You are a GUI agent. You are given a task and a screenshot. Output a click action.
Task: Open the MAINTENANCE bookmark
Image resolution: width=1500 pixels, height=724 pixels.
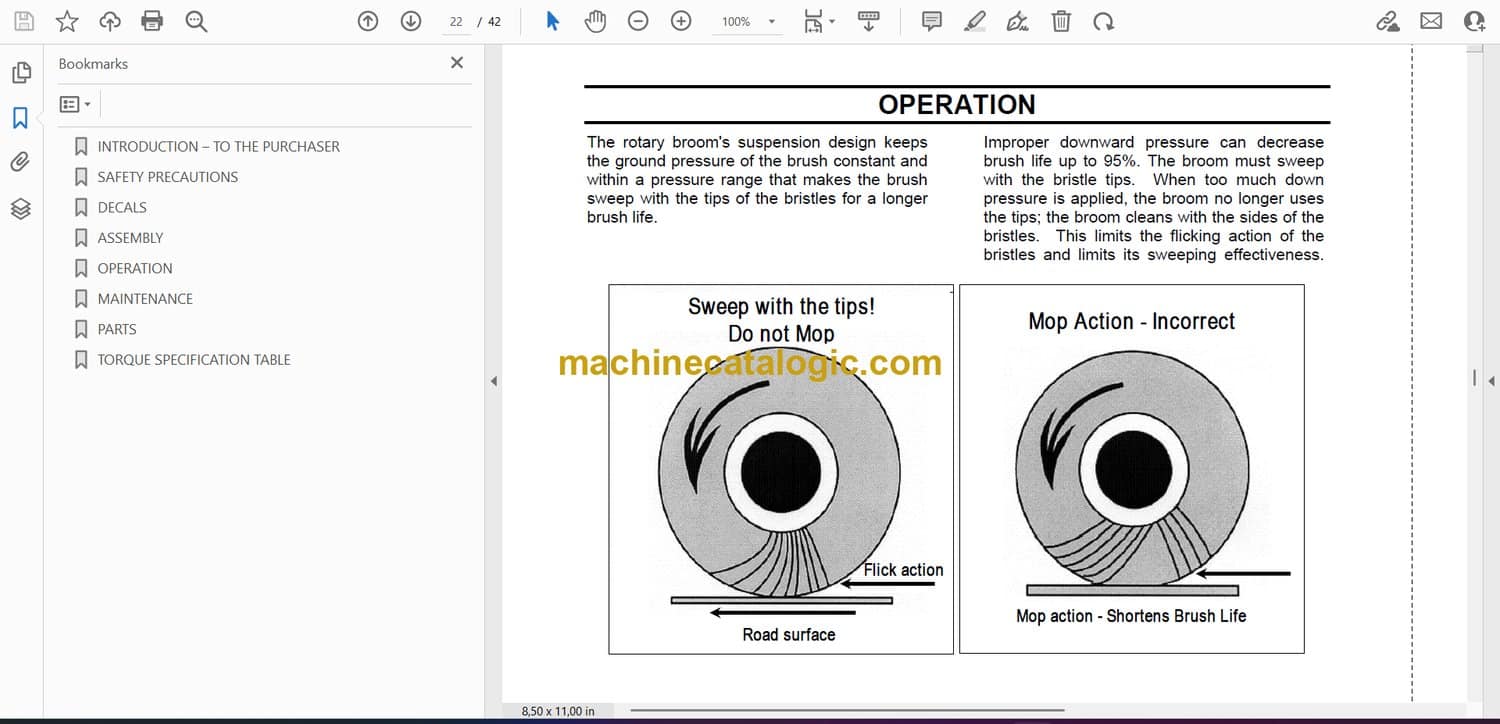tap(145, 299)
